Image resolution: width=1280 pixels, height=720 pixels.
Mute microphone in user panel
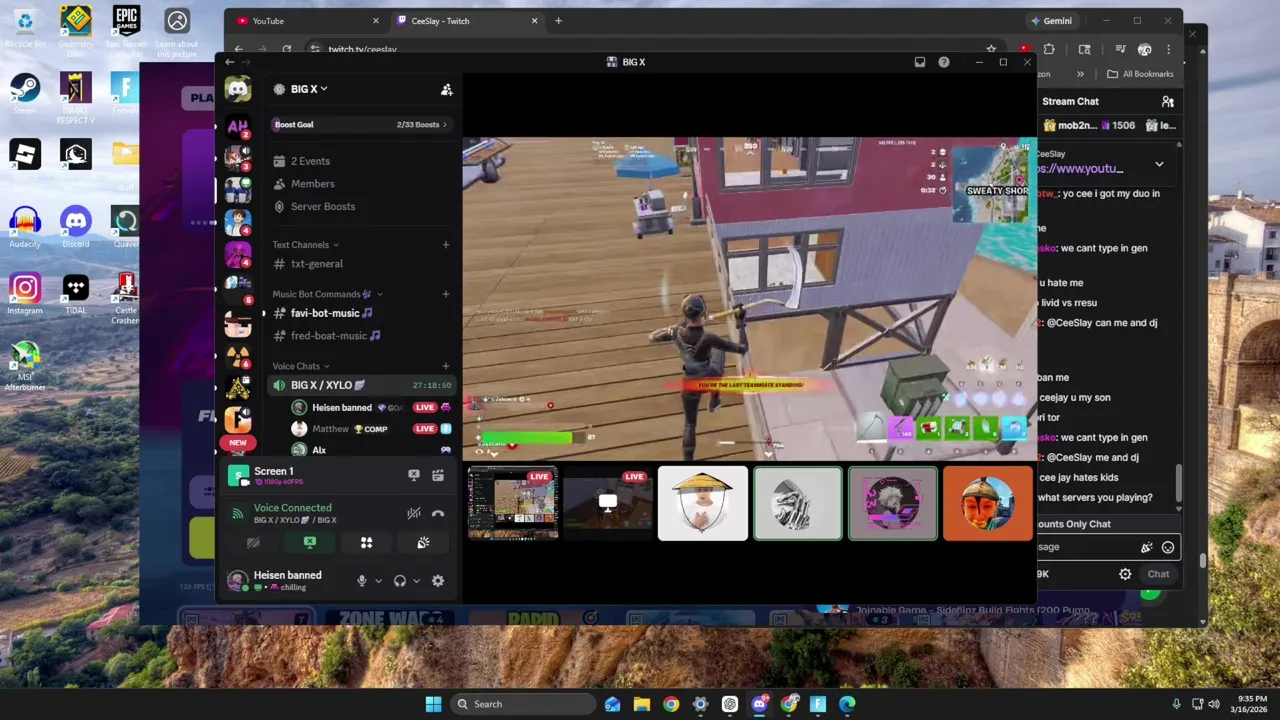point(362,580)
